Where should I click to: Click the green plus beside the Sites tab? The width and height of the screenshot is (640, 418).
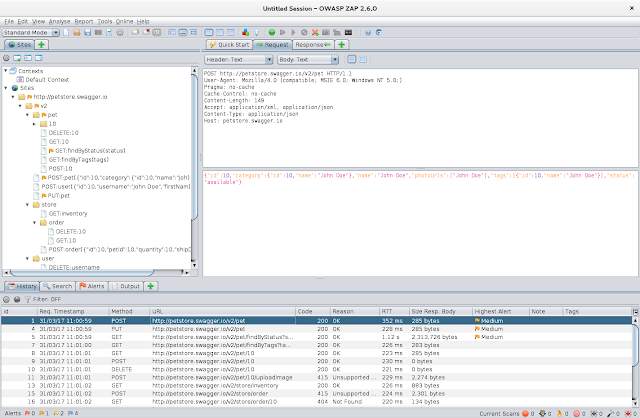pos(41,45)
